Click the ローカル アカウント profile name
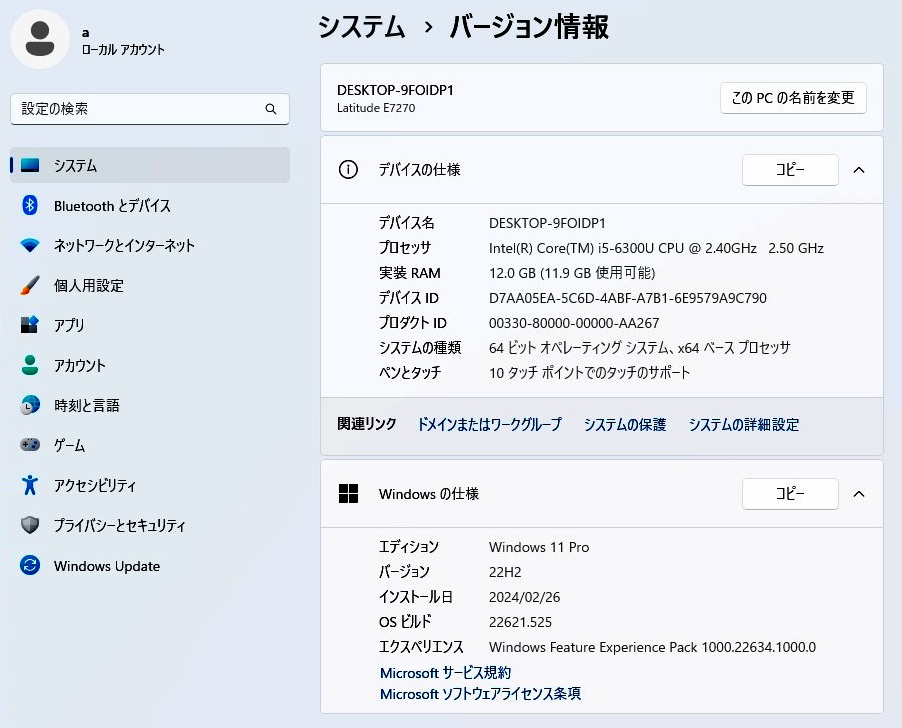The height and width of the screenshot is (728, 902). pyautogui.click(x=123, y=49)
